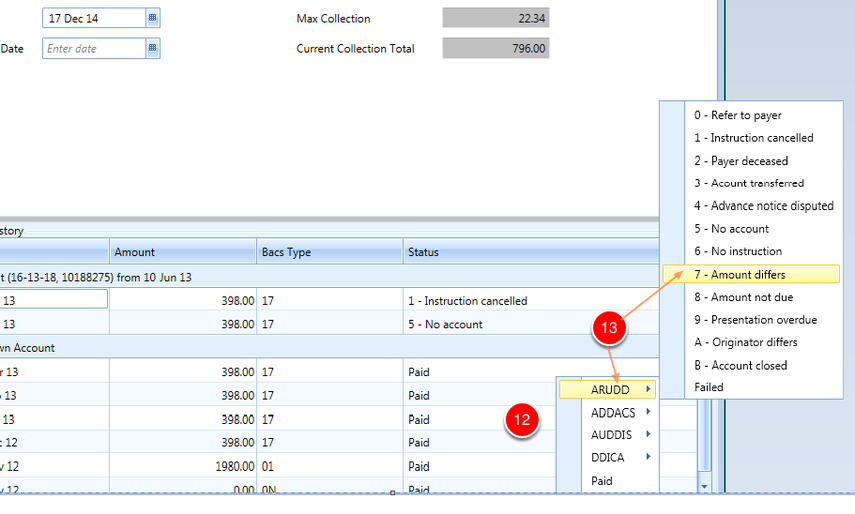This screenshot has width=855, height=514.
Task: Expand ADDACS submenu arrow
Action: coord(648,412)
